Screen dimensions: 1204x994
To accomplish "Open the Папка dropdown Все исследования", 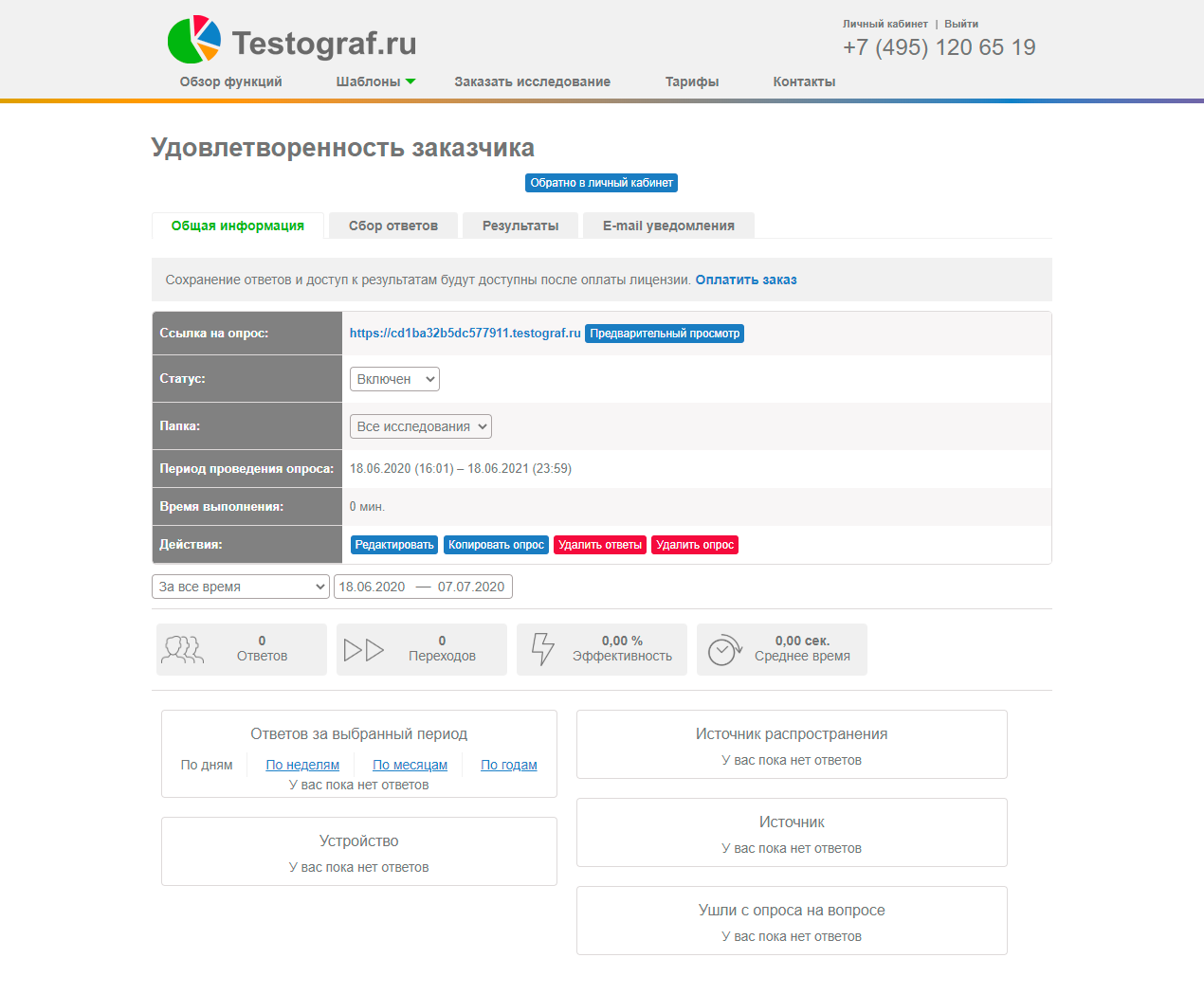I will coord(420,425).
